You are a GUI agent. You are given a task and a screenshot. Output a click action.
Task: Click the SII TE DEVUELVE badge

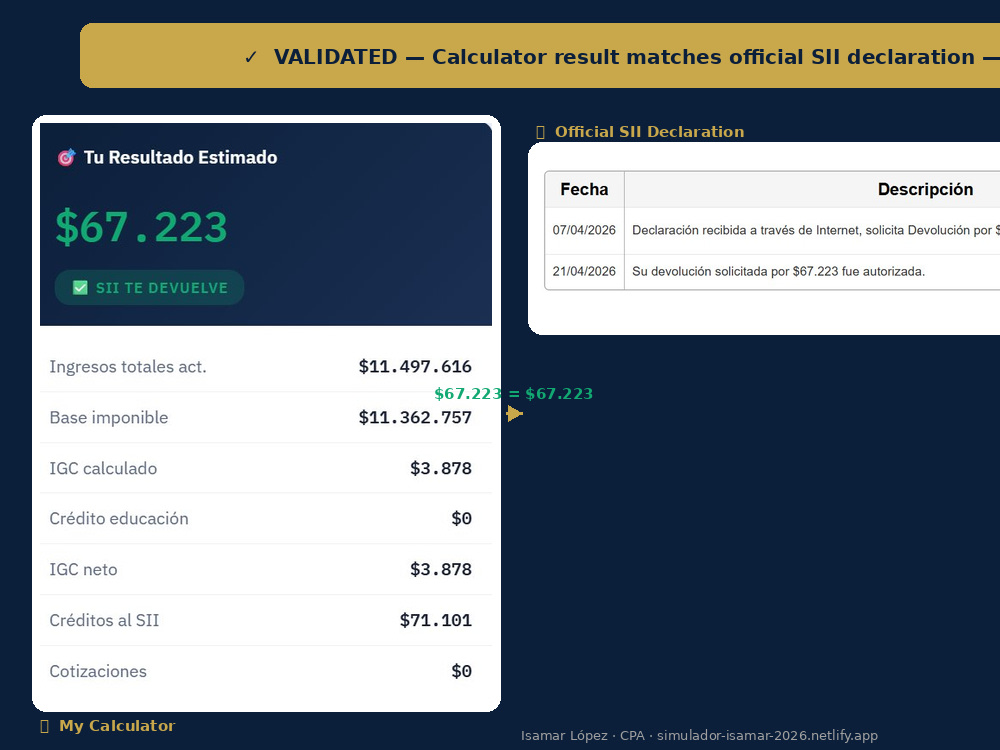149,288
